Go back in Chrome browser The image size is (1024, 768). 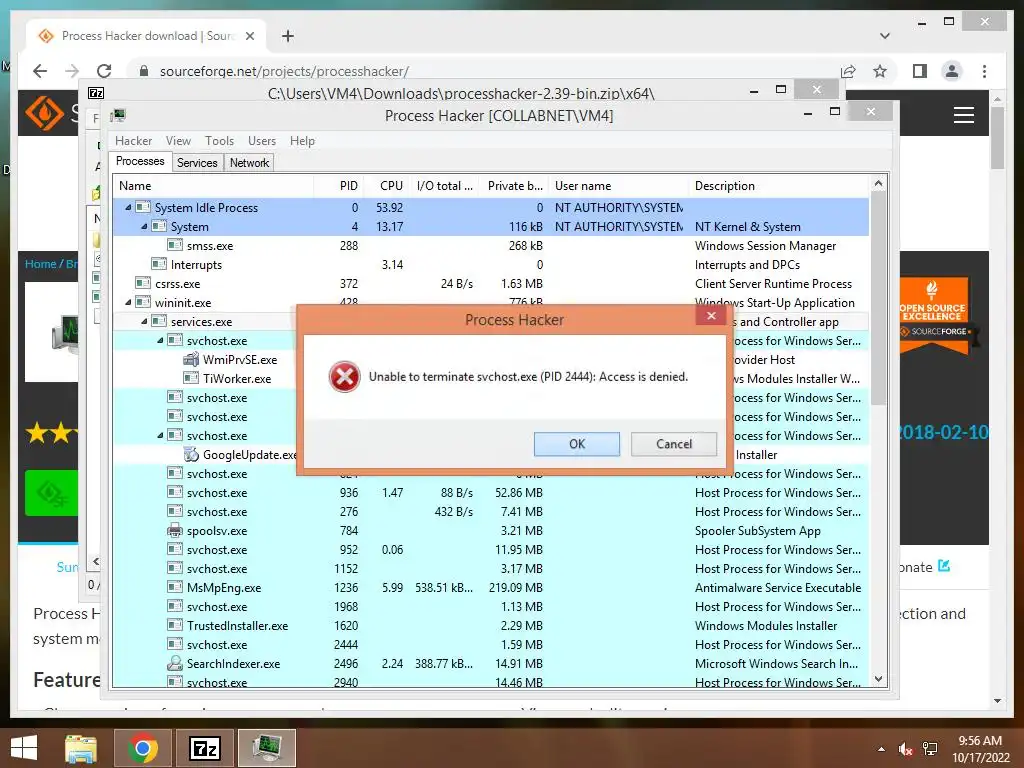[40, 71]
